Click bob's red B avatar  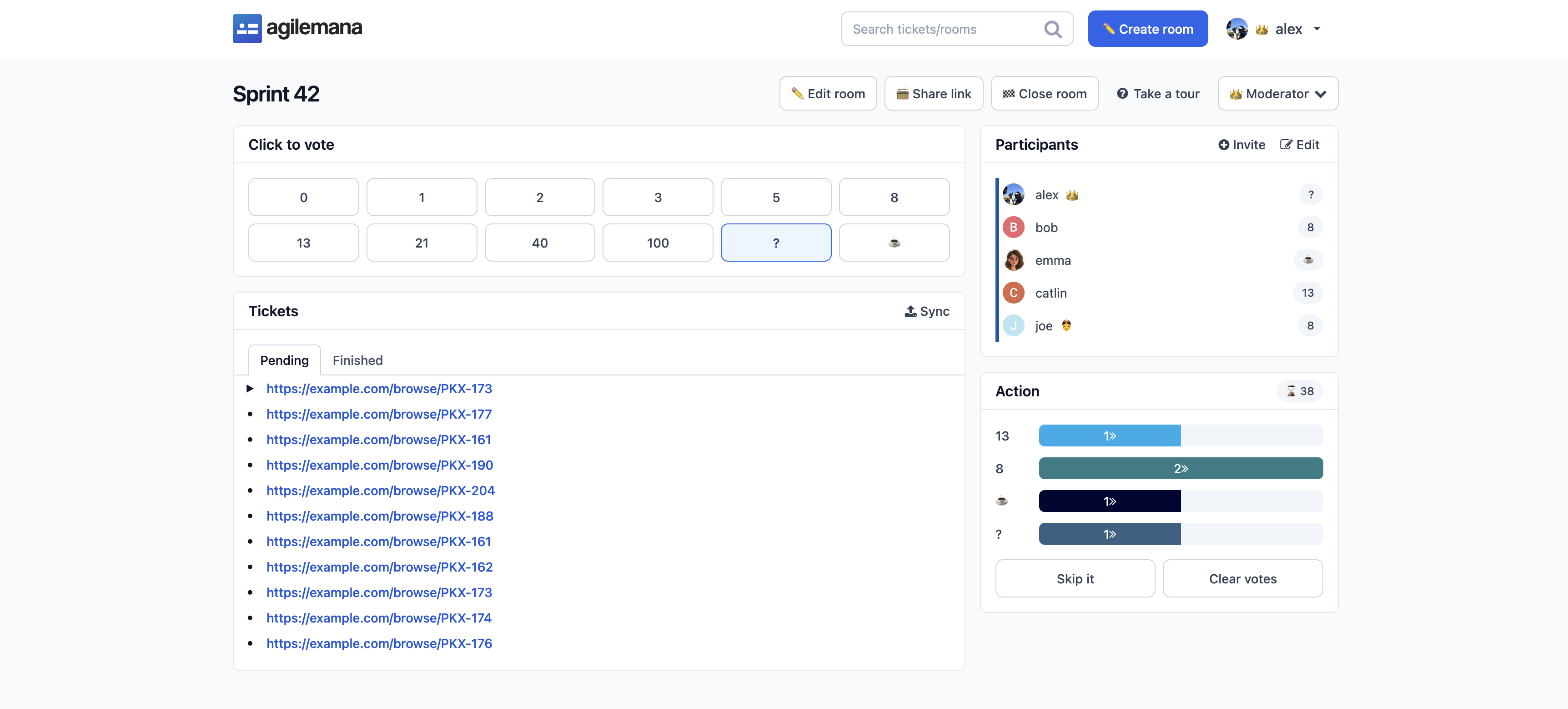coord(1014,228)
